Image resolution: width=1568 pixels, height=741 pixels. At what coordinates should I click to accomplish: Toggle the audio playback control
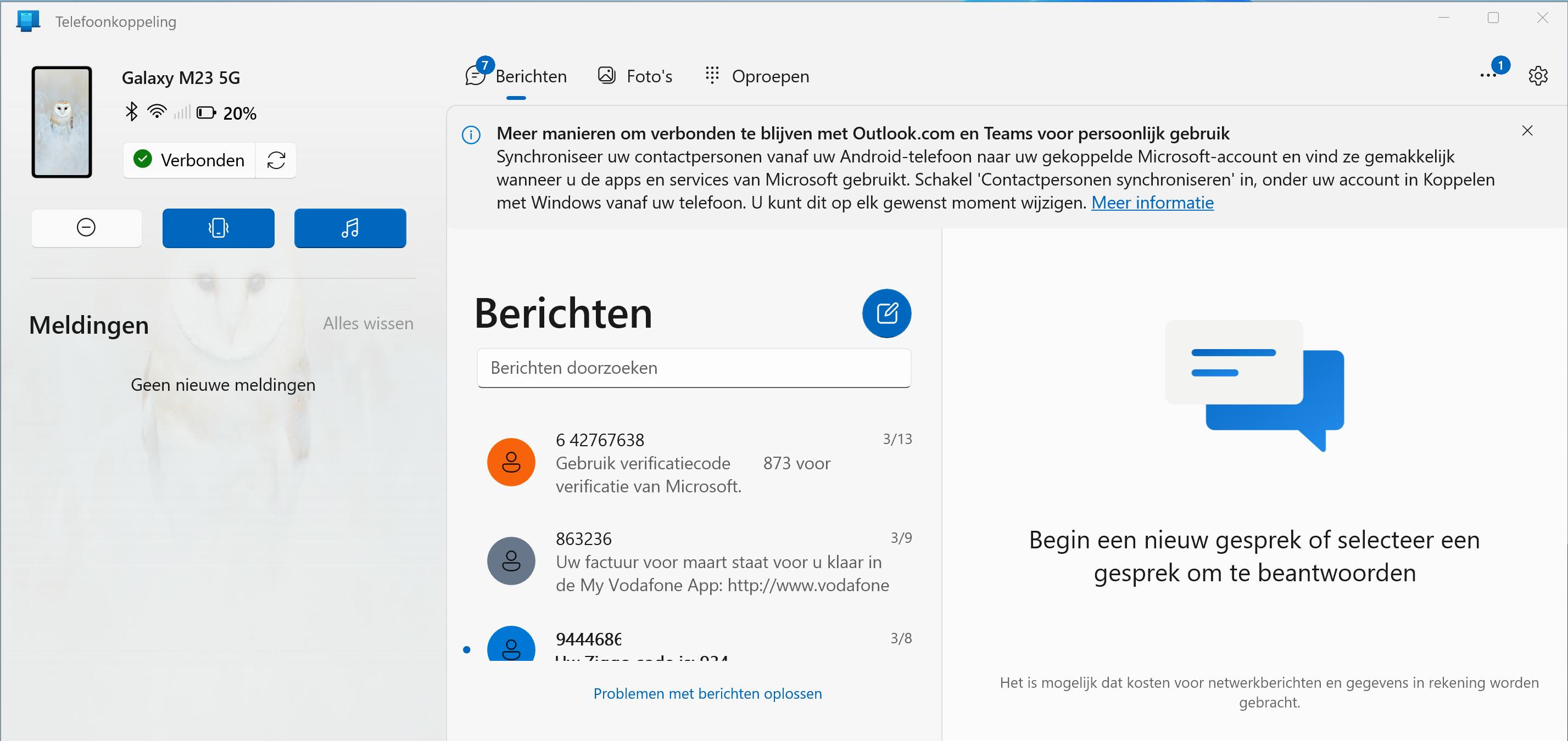tap(350, 228)
